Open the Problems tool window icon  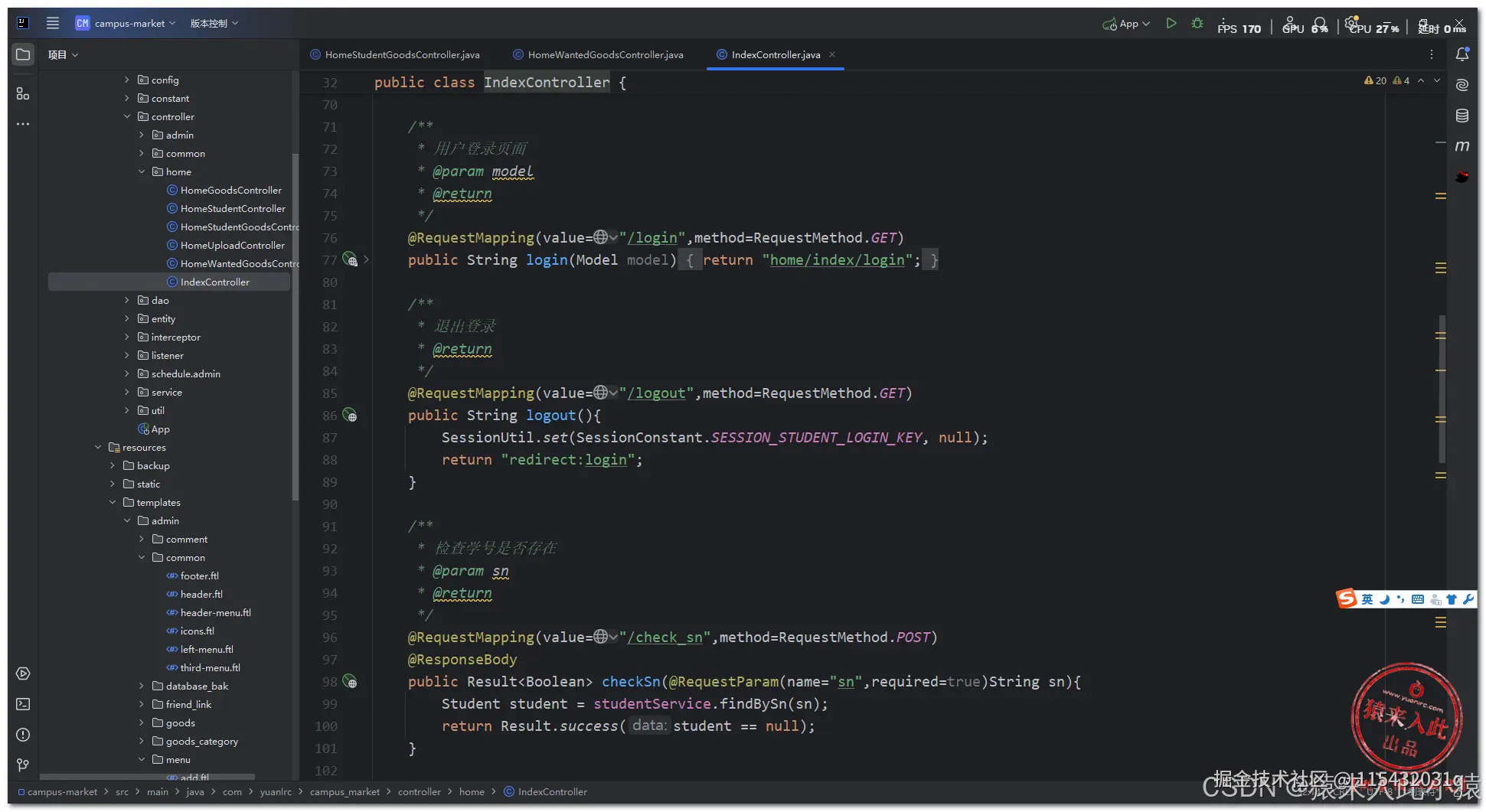click(x=23, y=735)
